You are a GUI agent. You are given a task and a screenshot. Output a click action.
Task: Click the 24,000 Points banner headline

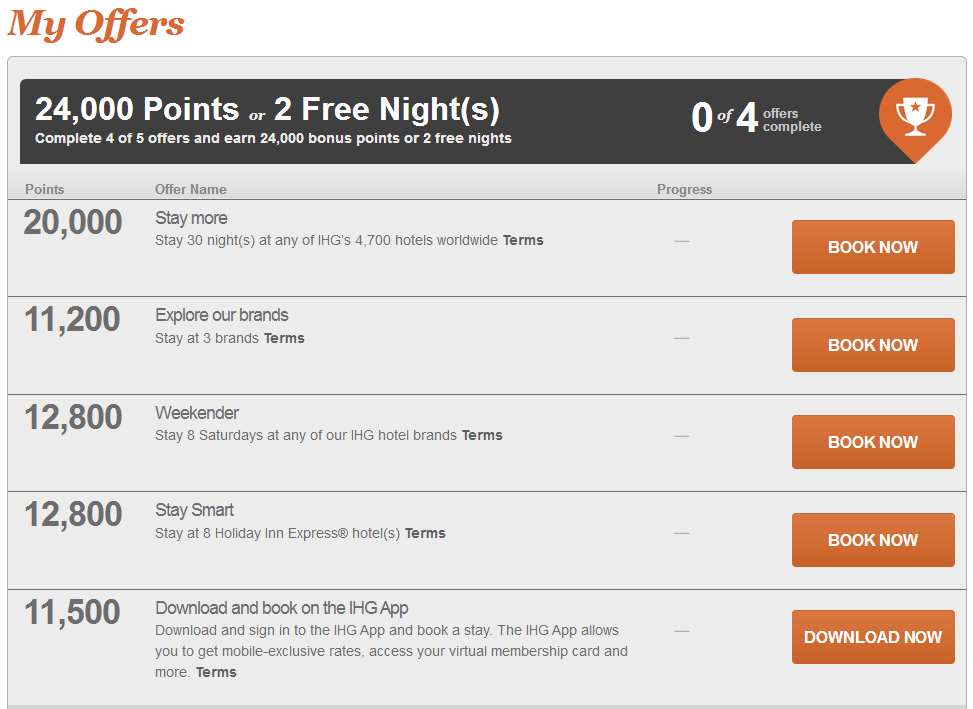click(267, 109)
